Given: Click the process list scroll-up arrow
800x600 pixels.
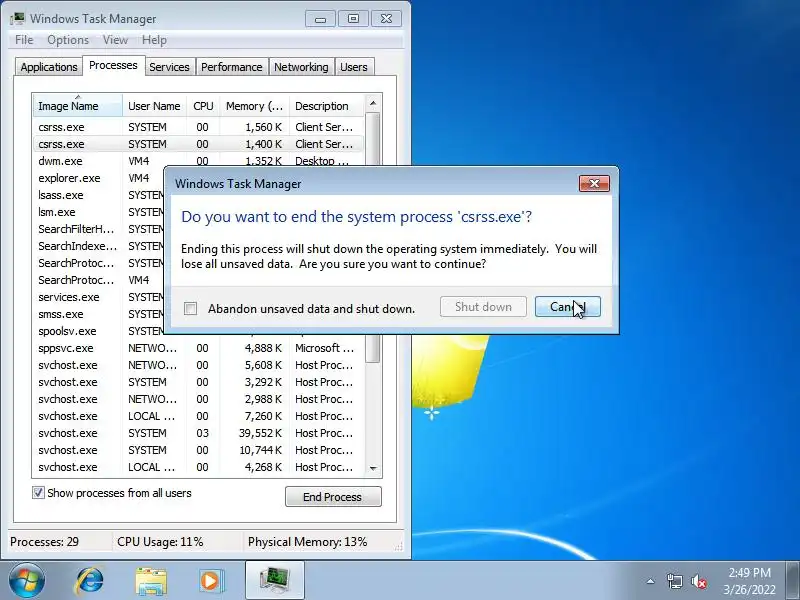Looking at the screenshot, I should (x=373, y=104).
